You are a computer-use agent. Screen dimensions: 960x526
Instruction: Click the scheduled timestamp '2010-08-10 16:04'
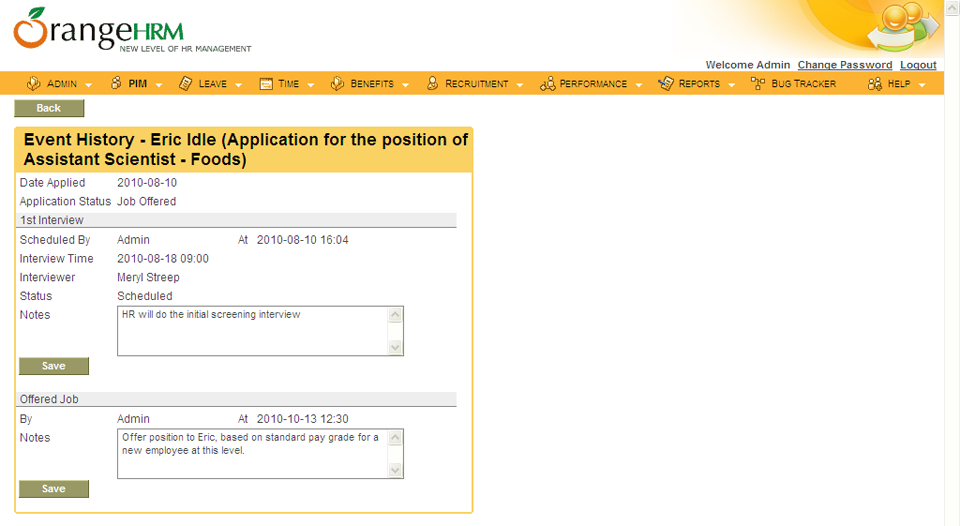(302, 240)
